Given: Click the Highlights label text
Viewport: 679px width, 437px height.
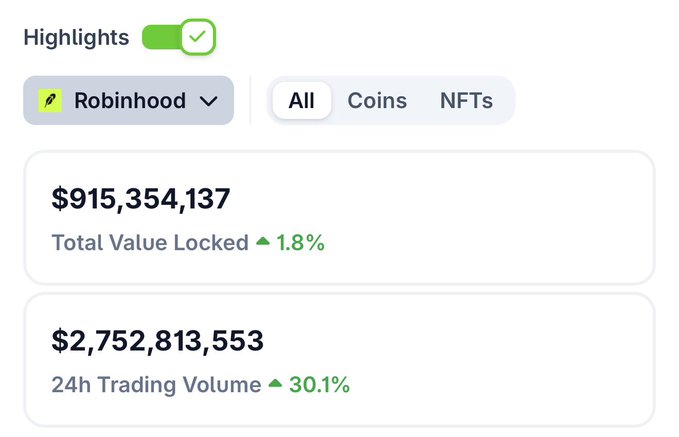Looking at the screenshot, I should click(x=76, y=38).
